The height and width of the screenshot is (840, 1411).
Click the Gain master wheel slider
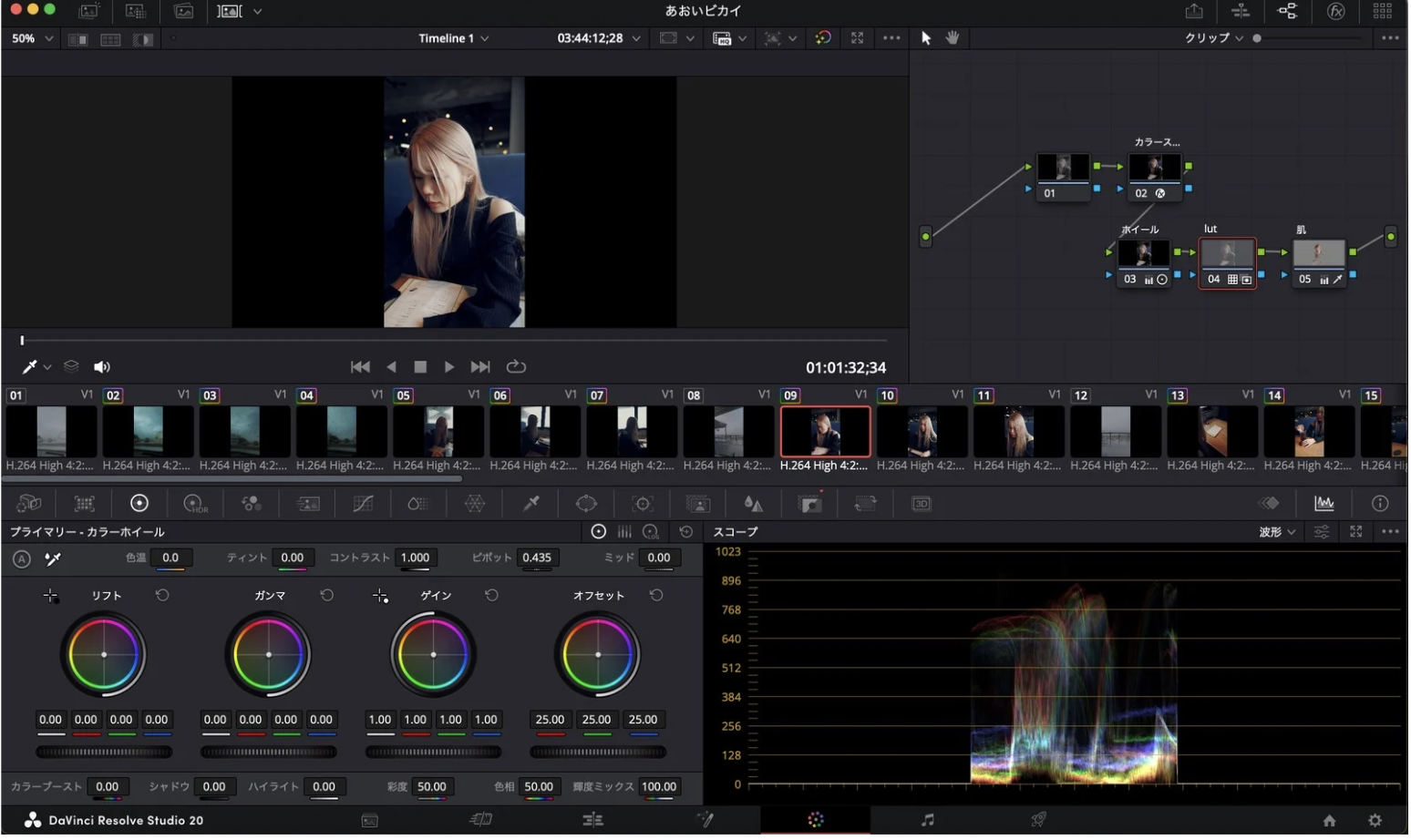434,753
